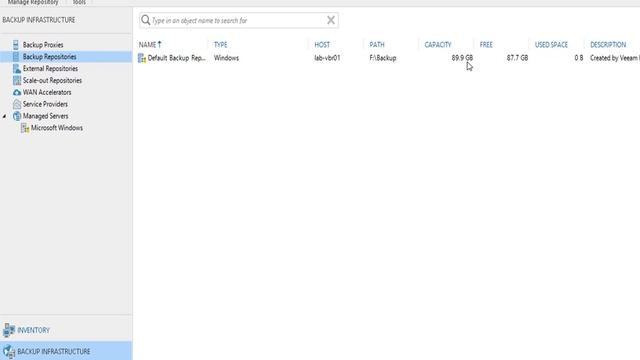Viewport: 640px width, 360px height.
Task: Select WAN Accelerators in the tree
Action: point(47,92)
